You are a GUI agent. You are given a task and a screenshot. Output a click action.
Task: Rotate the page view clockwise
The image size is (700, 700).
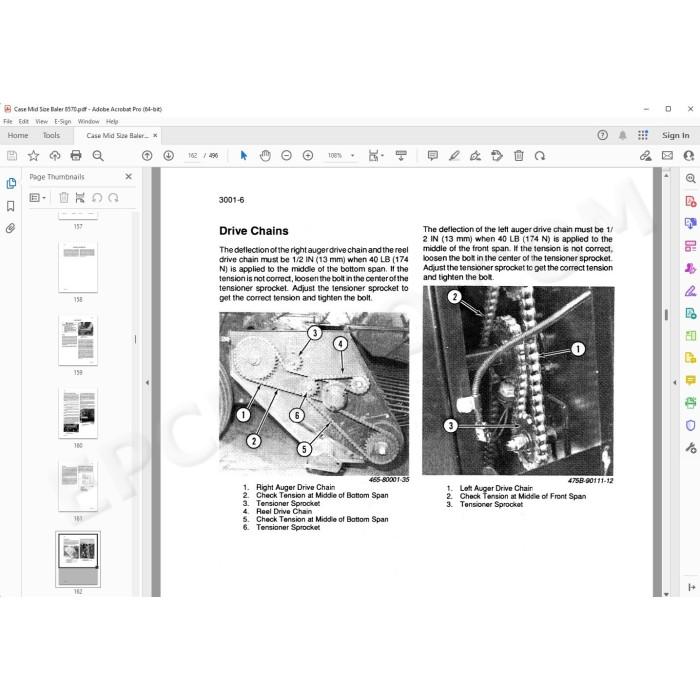point(540,155)
